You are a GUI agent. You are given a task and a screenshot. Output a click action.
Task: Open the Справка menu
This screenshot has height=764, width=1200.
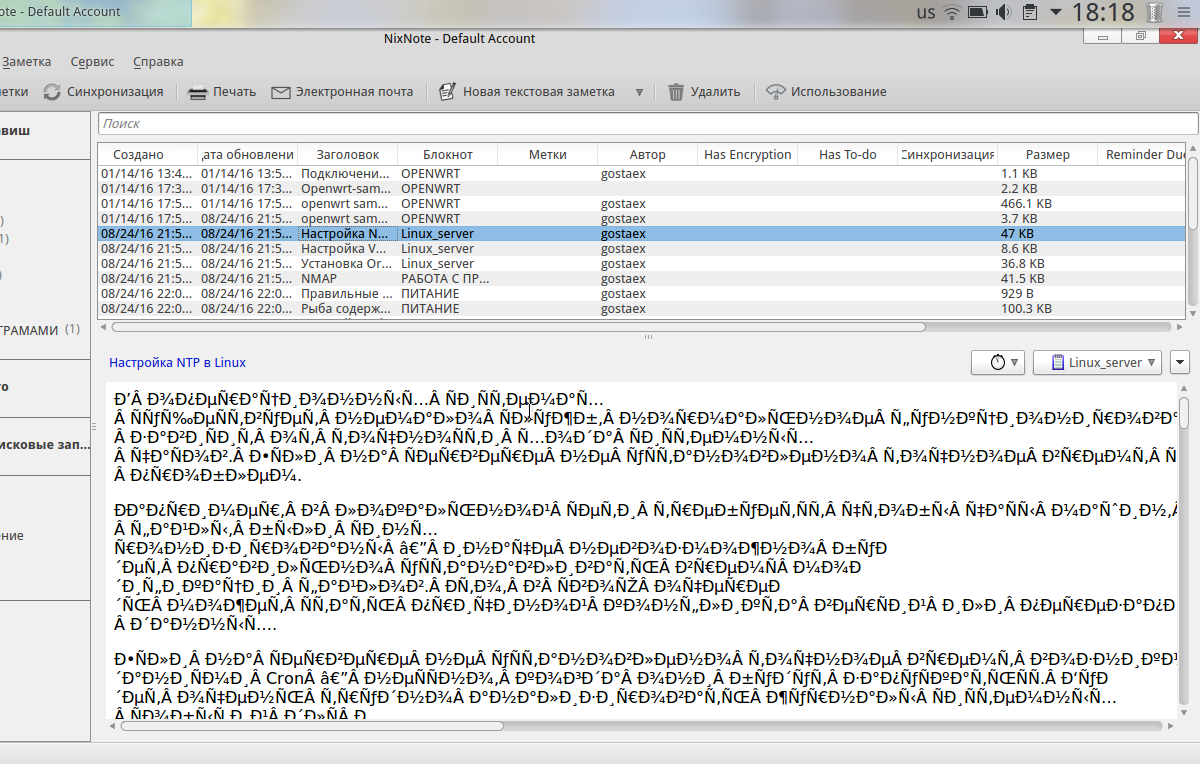point(158,61)
